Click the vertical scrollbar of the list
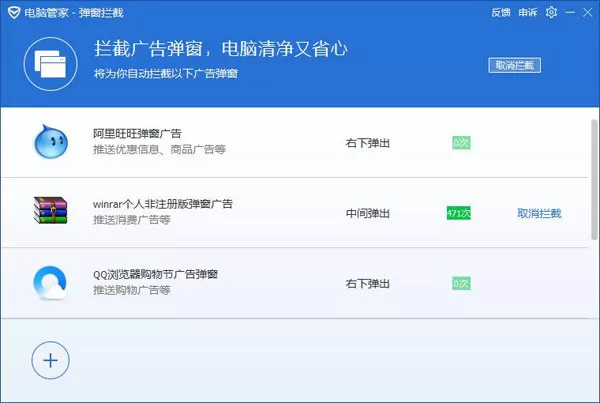 tap(594, 179)
